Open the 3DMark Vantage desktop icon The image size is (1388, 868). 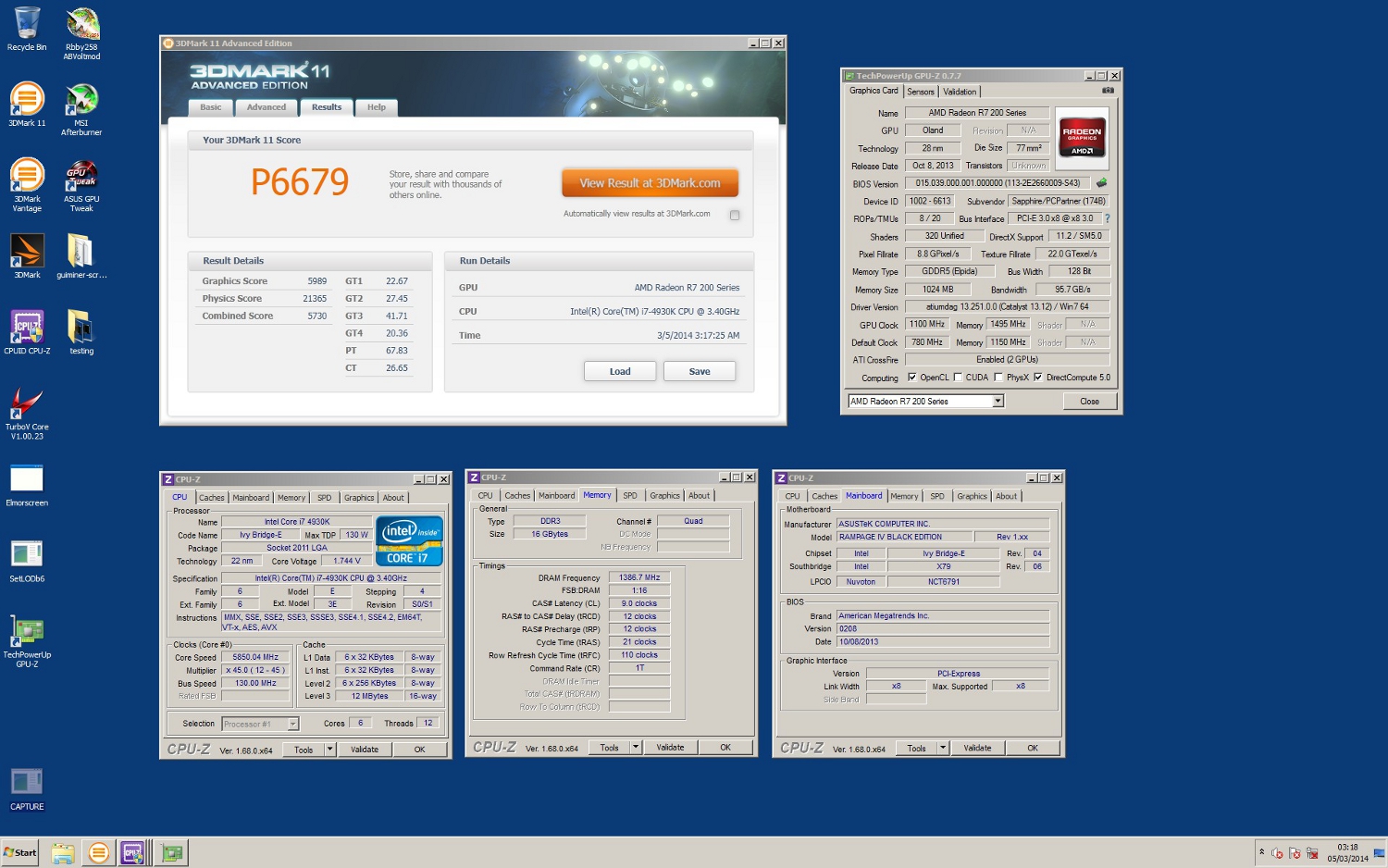(x=27, y=184)
